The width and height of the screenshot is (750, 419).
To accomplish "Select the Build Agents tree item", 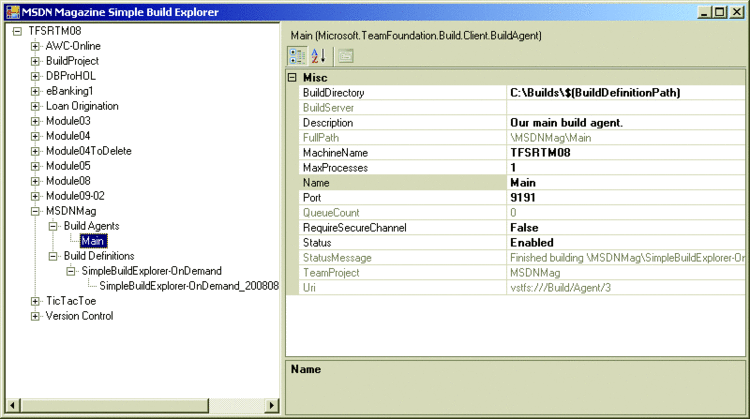I will tap(91, 226).
